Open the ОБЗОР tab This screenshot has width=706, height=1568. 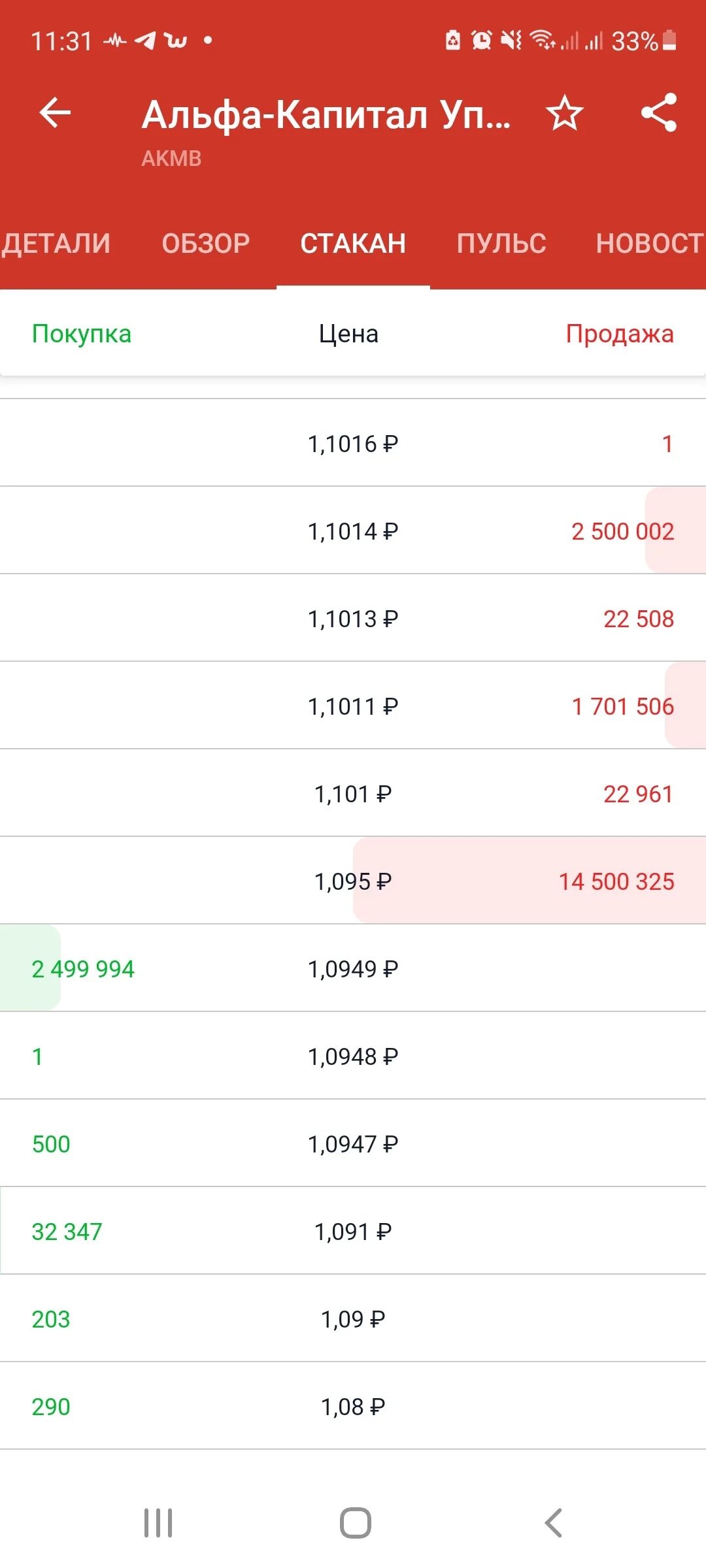(206, 244)
